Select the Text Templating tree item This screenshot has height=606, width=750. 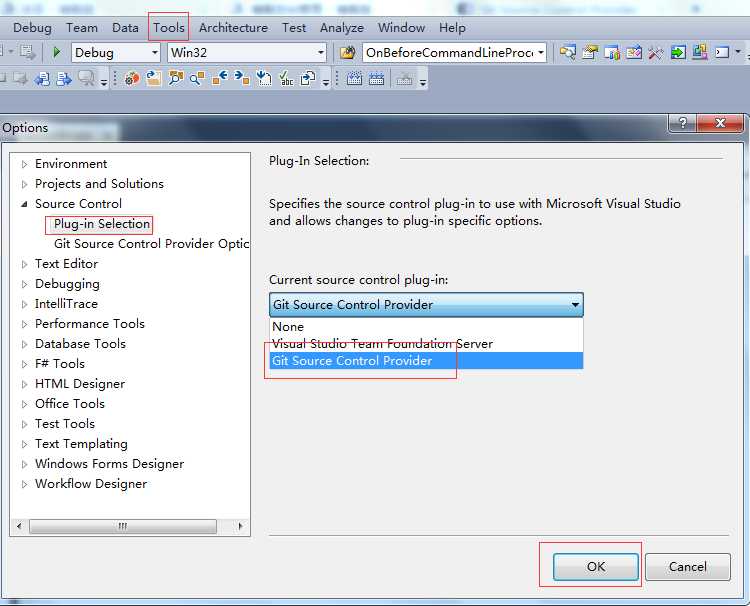coord(81,444)
